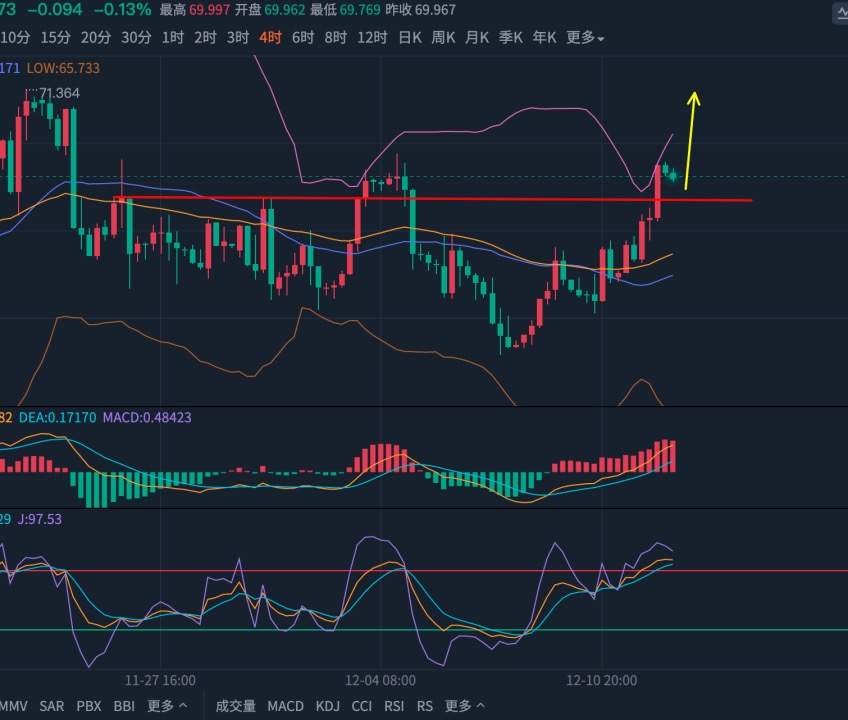
Task: Select the CCI indicator
Action: (362, 706)
